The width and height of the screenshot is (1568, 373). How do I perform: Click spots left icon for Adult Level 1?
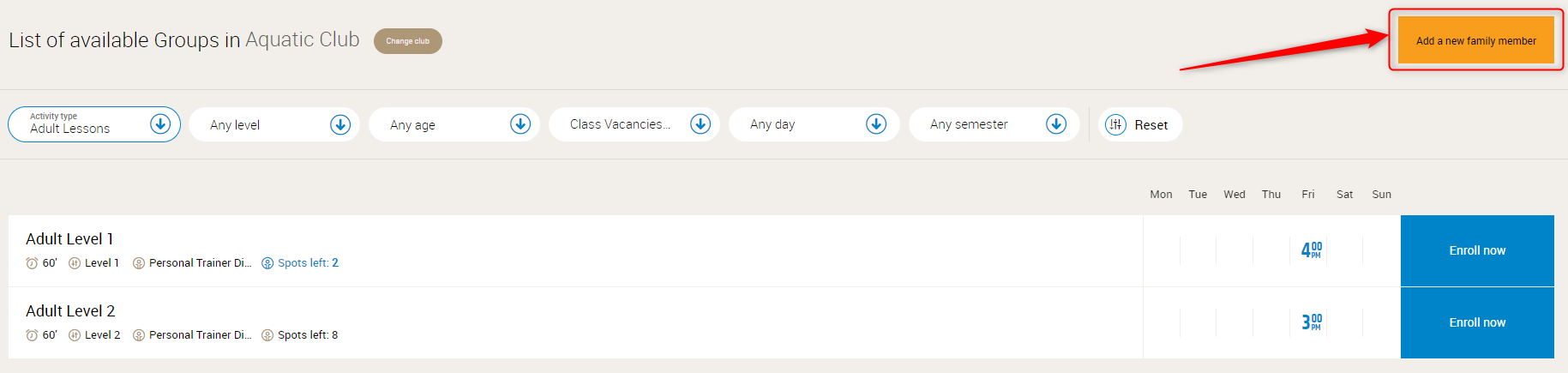click(x=267, y=263)
